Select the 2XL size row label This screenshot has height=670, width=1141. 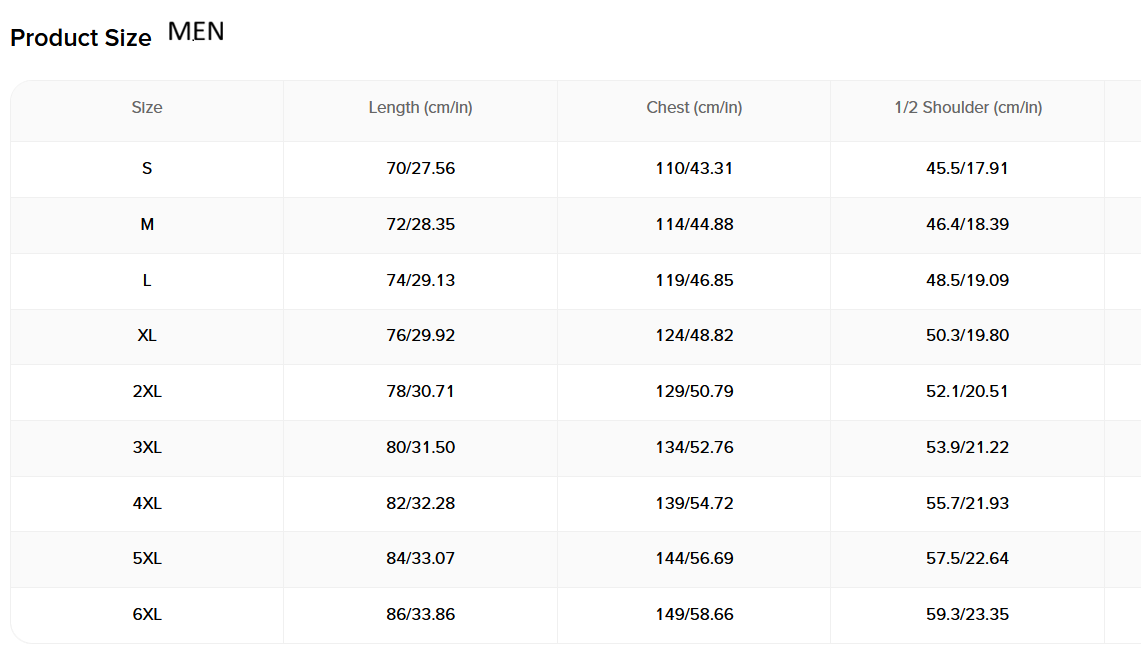point(147,391)
